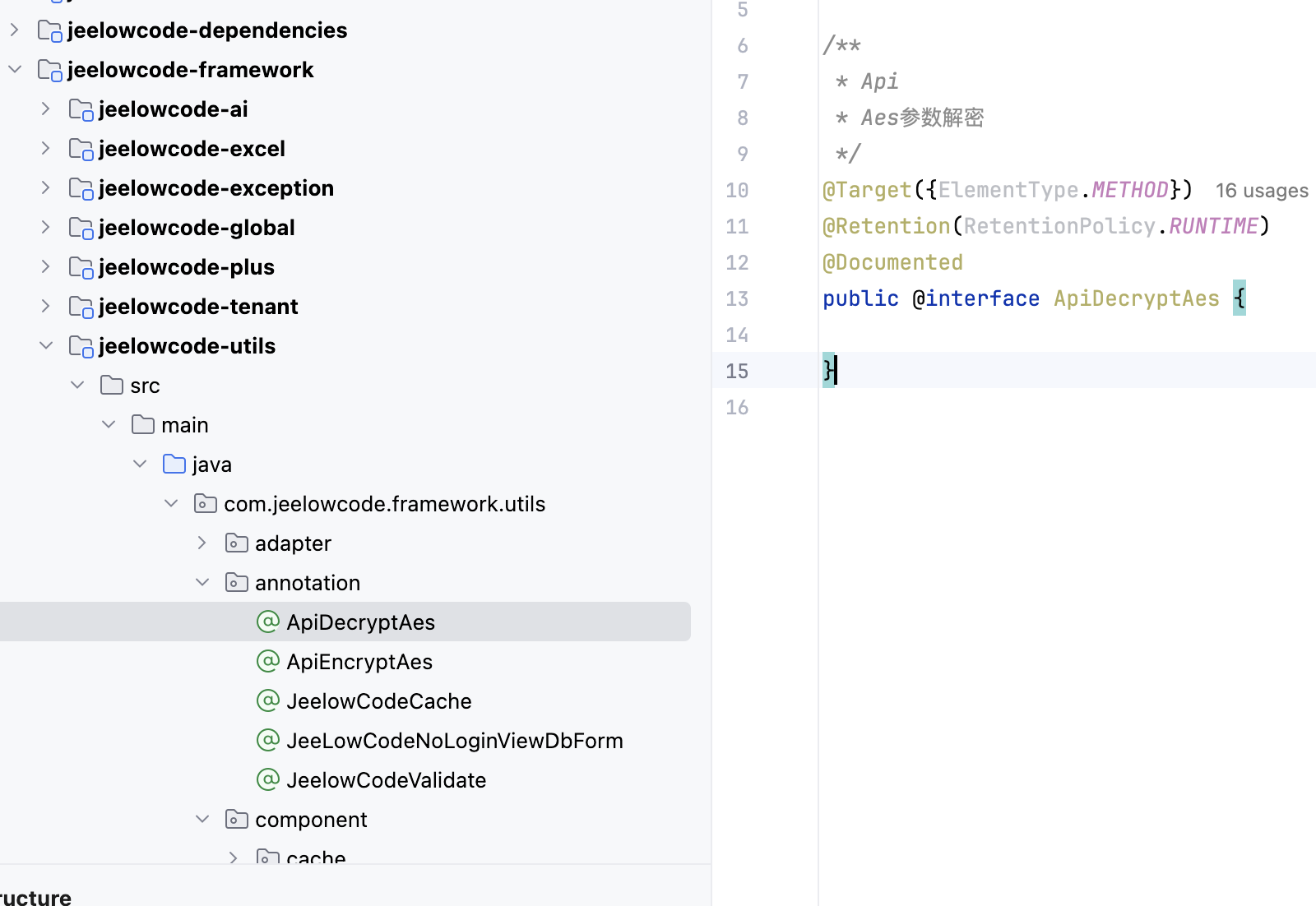
Task: Collapse the jeelowcode-utils module
Action: point(46,346)
